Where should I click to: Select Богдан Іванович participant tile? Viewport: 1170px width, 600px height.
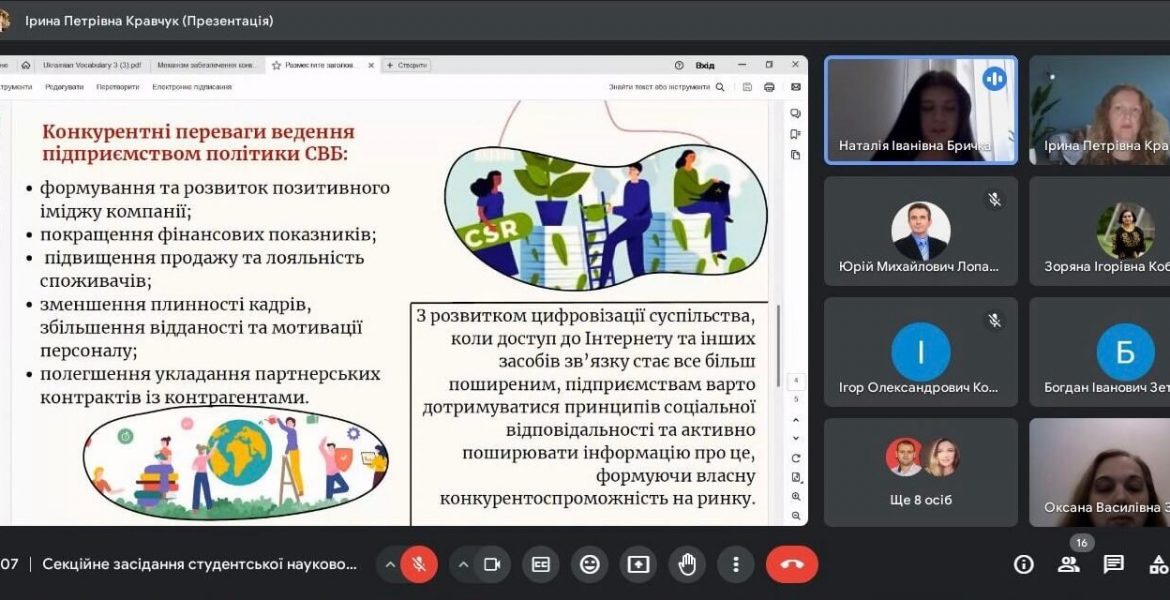pos(1100,352)
